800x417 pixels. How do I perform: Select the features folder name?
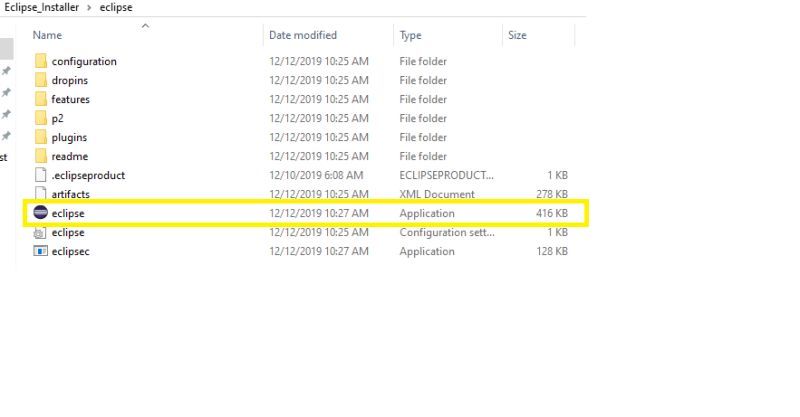pos(70,99)
